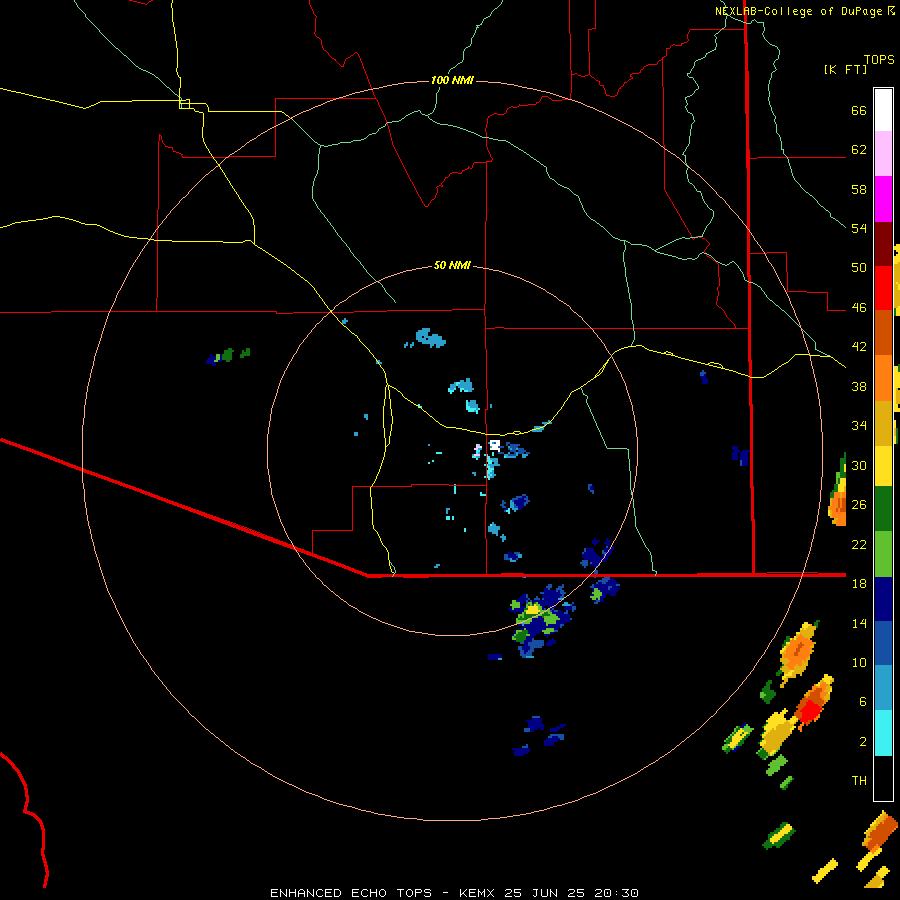Click the legend value 66

tap(859, 110)
